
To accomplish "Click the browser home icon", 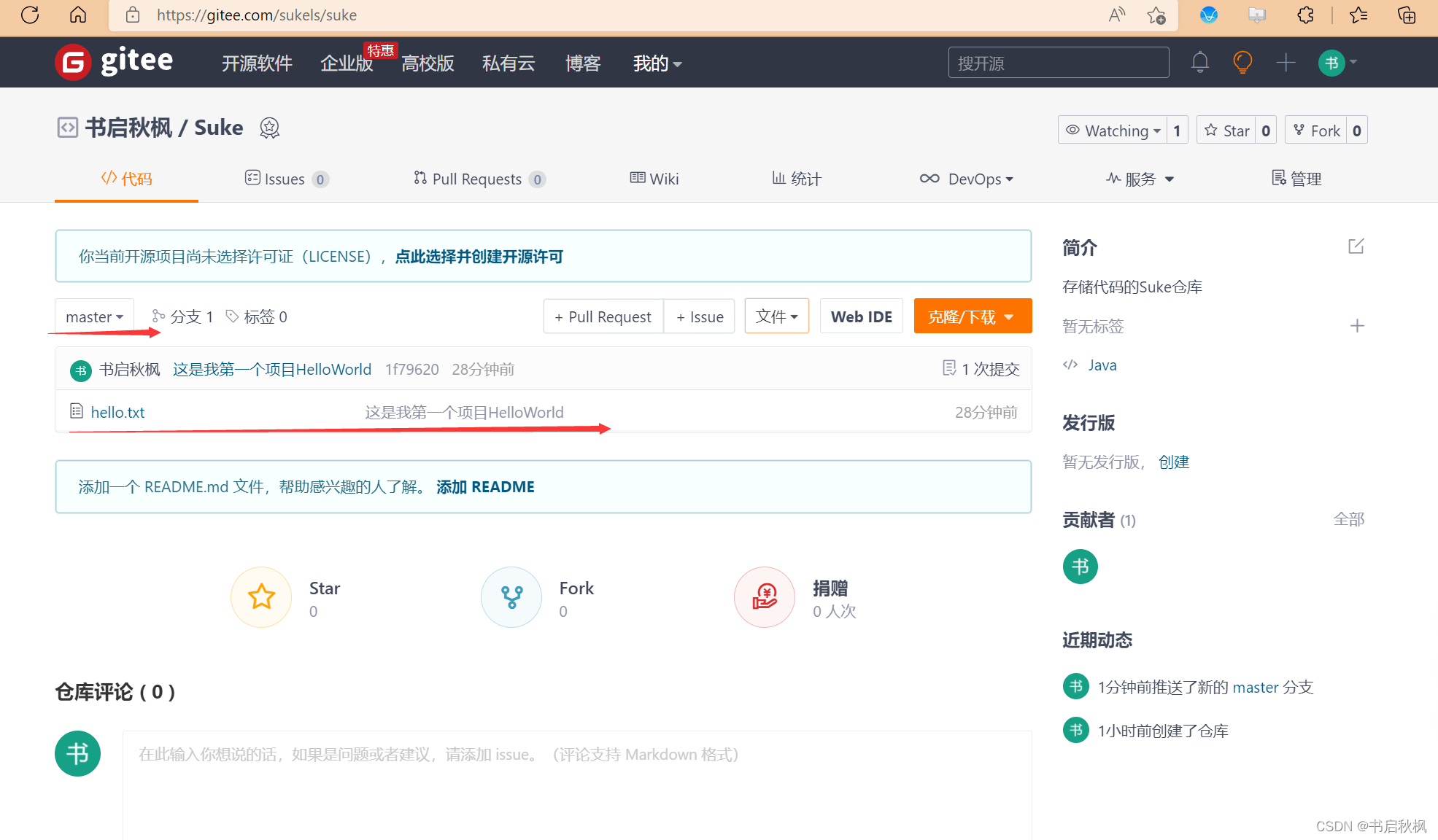I will (78, 15).
